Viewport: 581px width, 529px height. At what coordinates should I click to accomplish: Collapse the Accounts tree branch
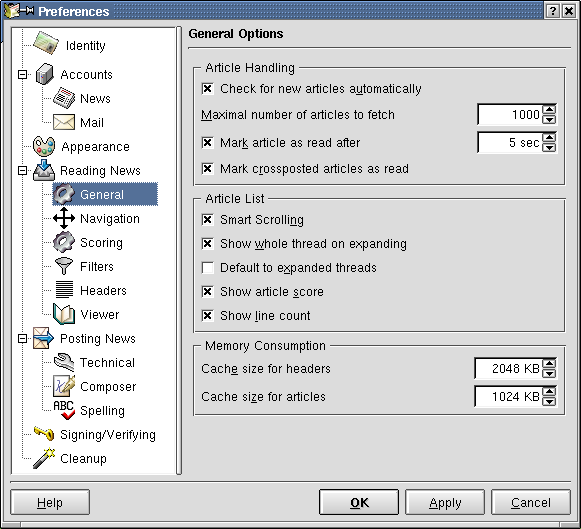coord(23,74)
